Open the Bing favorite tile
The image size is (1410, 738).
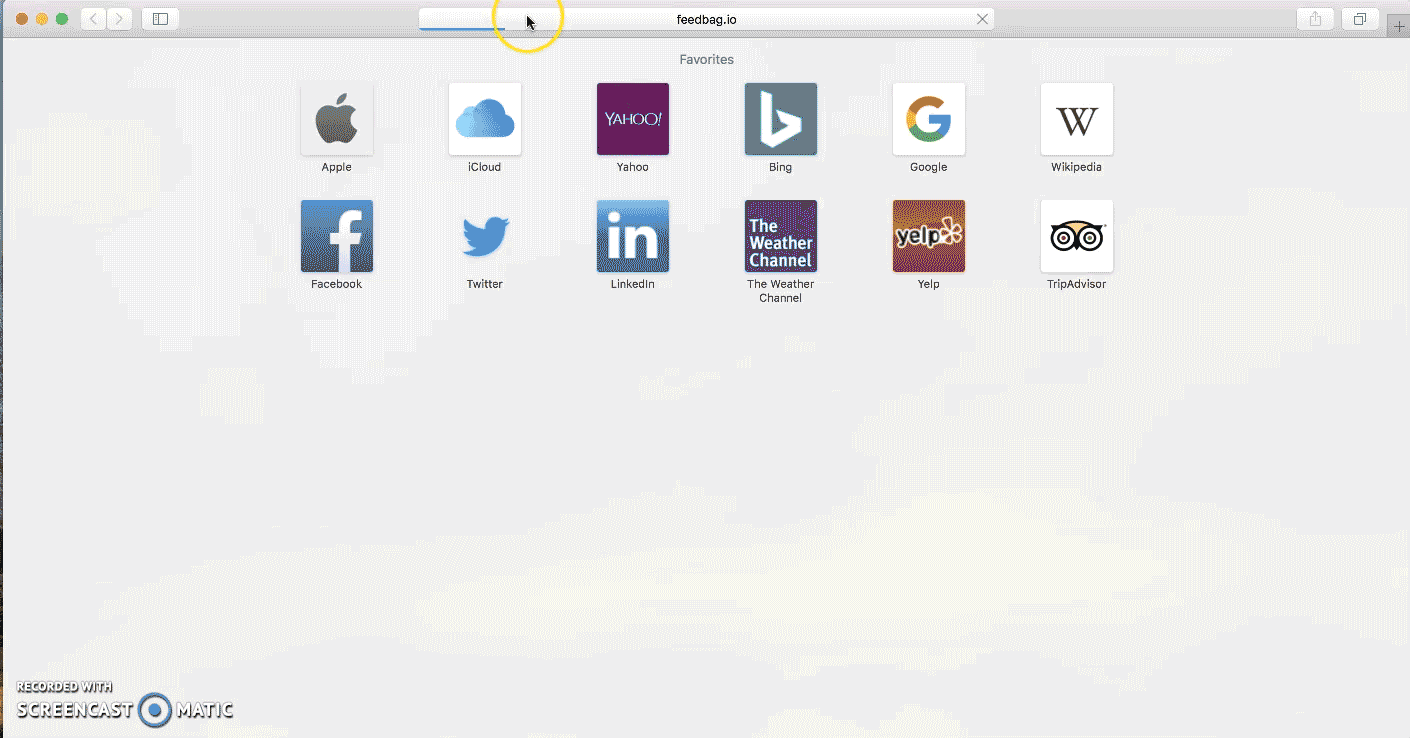(781, 119)
